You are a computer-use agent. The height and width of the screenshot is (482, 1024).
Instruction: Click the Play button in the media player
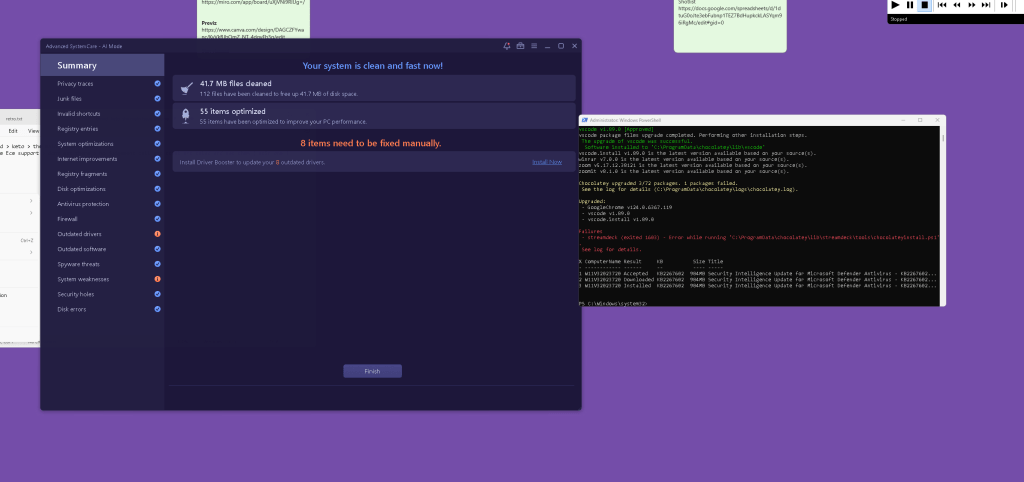coord(895,5)
